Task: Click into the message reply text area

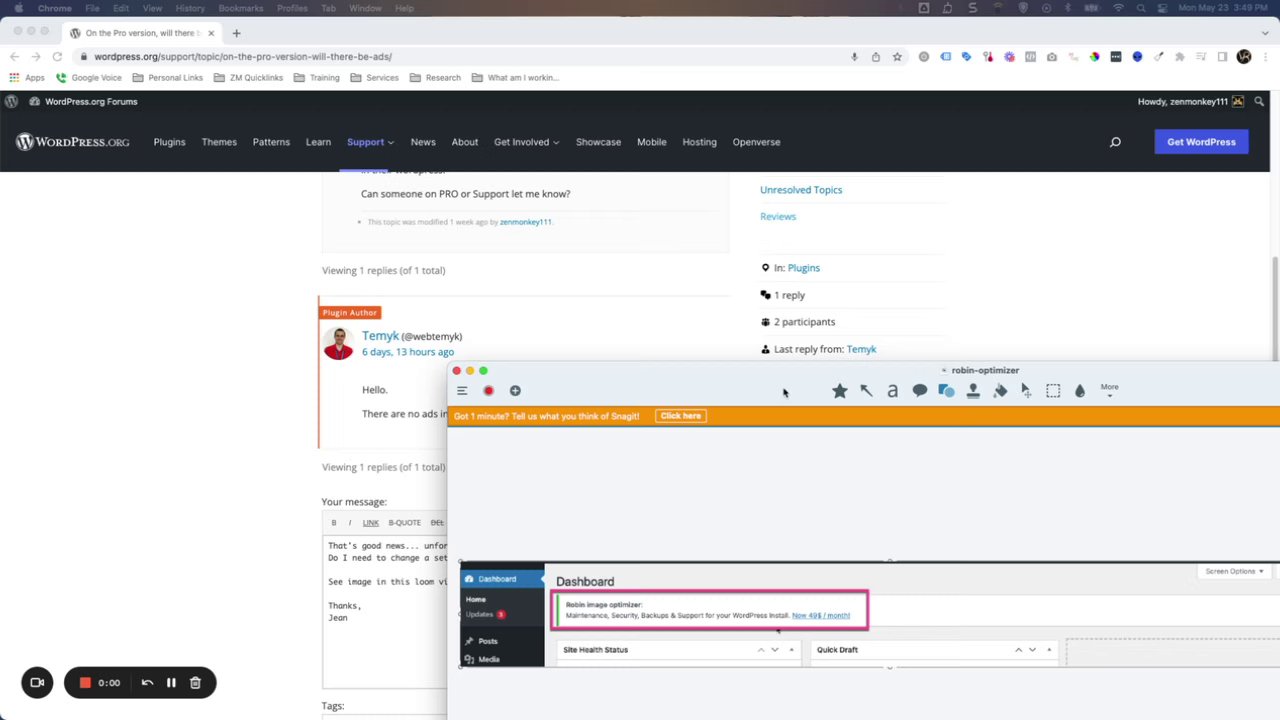Action: click(x=386, y=612)
